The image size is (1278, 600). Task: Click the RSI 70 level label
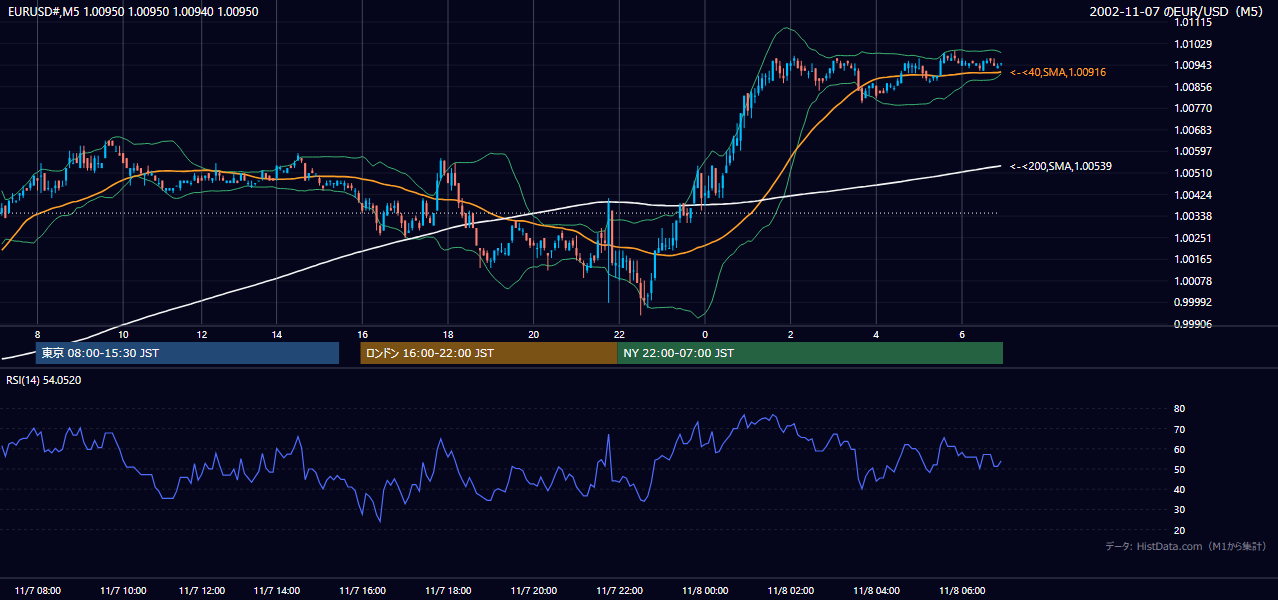pos(1179,429)
